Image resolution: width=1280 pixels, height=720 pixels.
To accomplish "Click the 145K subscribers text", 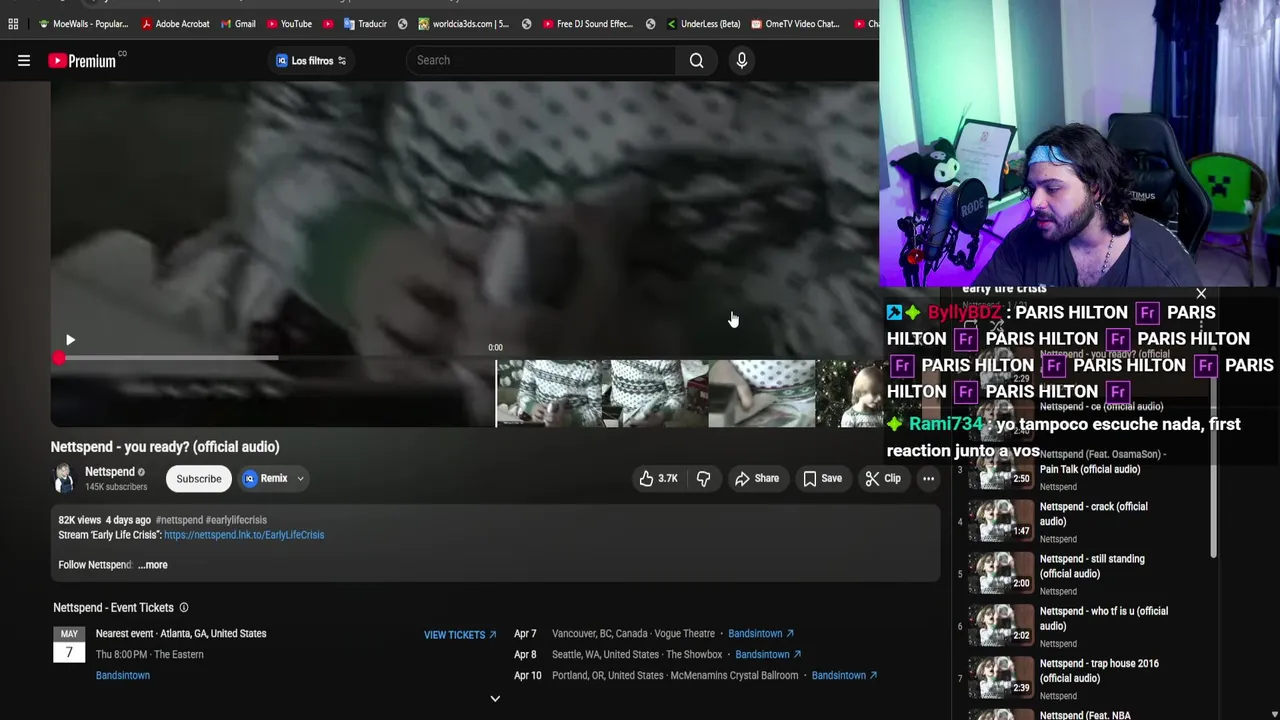I will click(116, 487).
